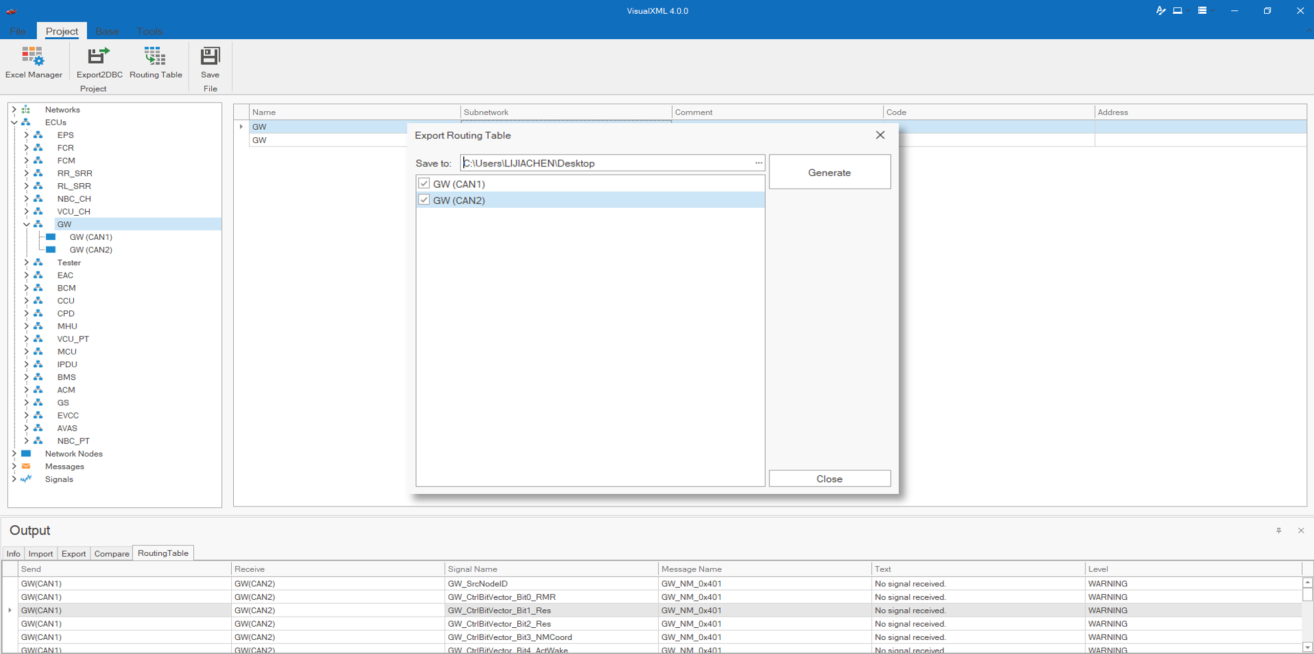Collapse the GW ECU tree node

coord(27,225)
